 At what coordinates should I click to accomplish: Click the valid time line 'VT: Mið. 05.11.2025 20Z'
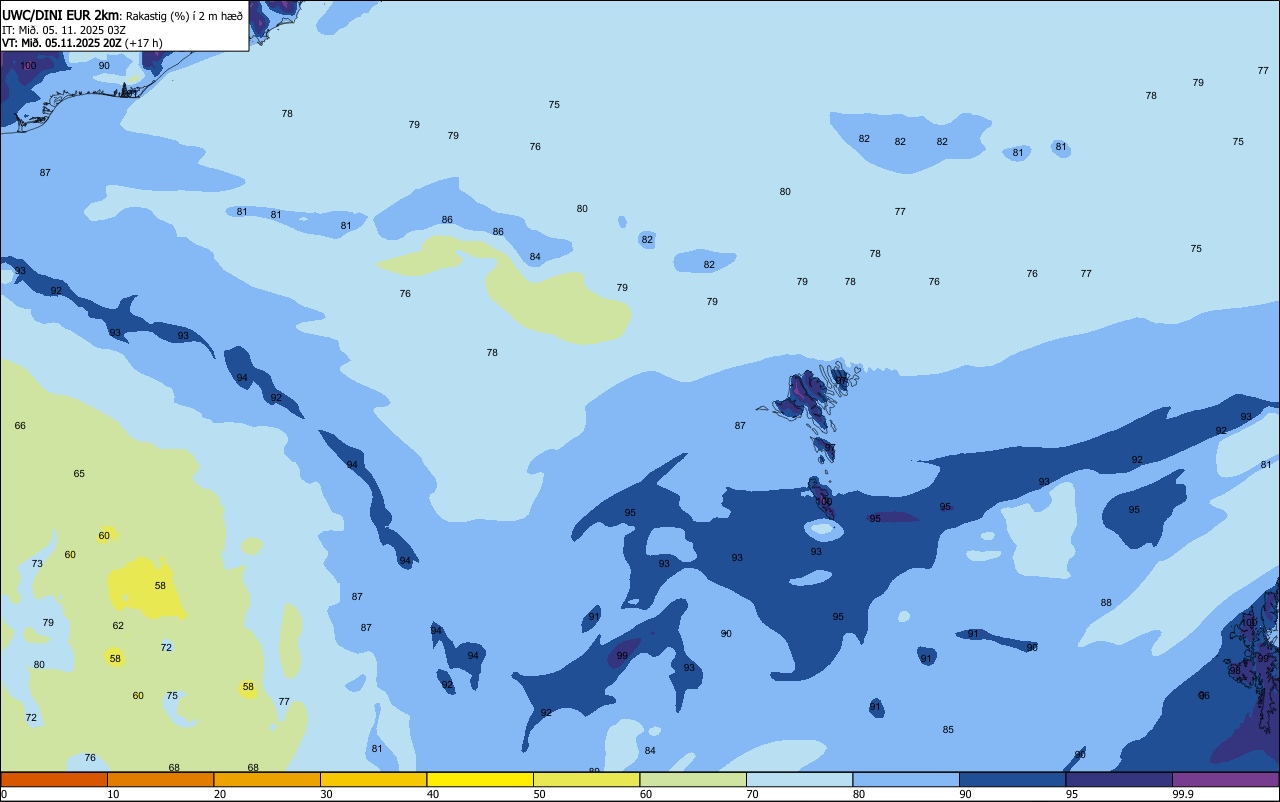point(62,43)
